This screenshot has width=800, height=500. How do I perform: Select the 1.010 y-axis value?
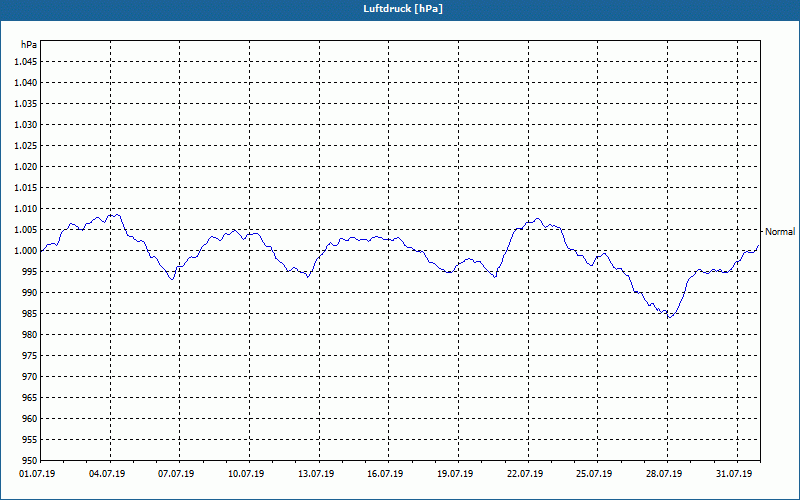[x=27, y=209]
